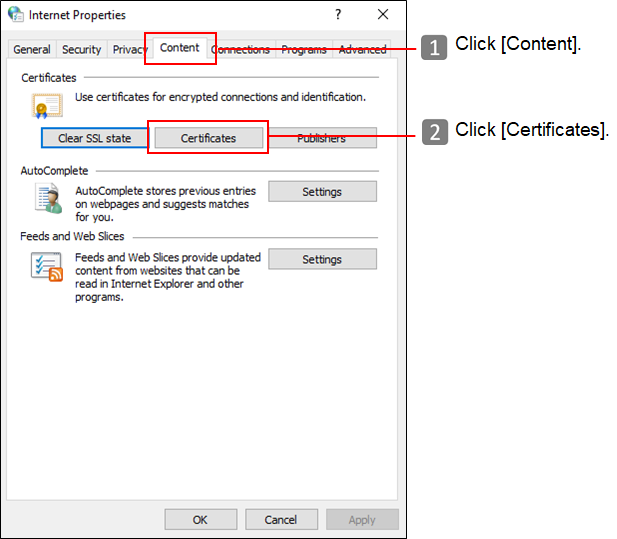Click the Feeds RSS checklist icon

click(x=47, y=267)
